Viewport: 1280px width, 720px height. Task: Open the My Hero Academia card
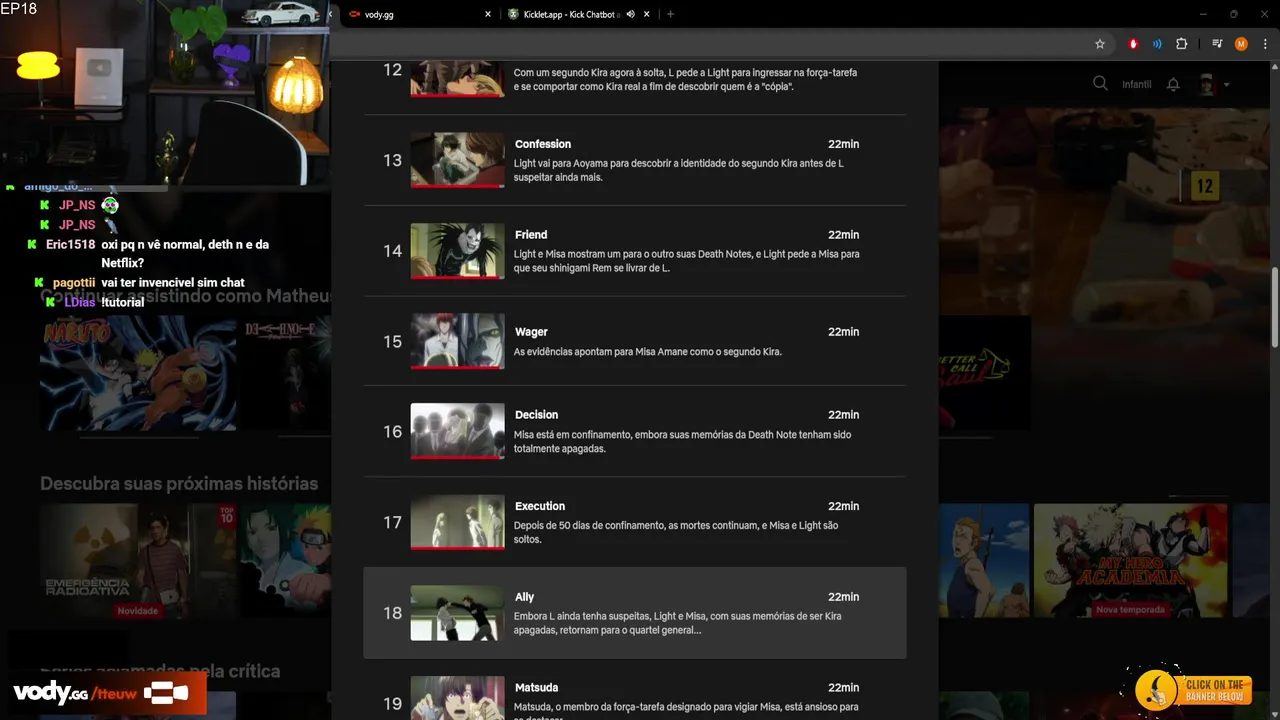[1130, 560]
